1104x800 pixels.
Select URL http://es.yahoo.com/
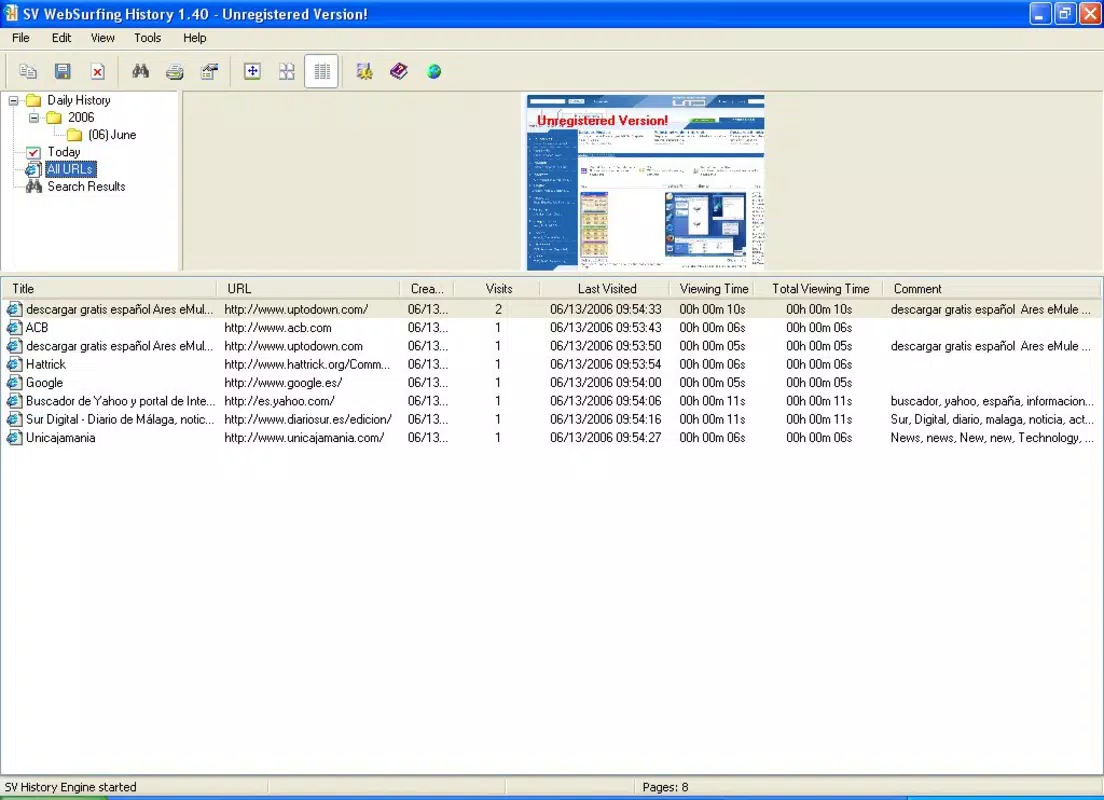tap(279, 401)
